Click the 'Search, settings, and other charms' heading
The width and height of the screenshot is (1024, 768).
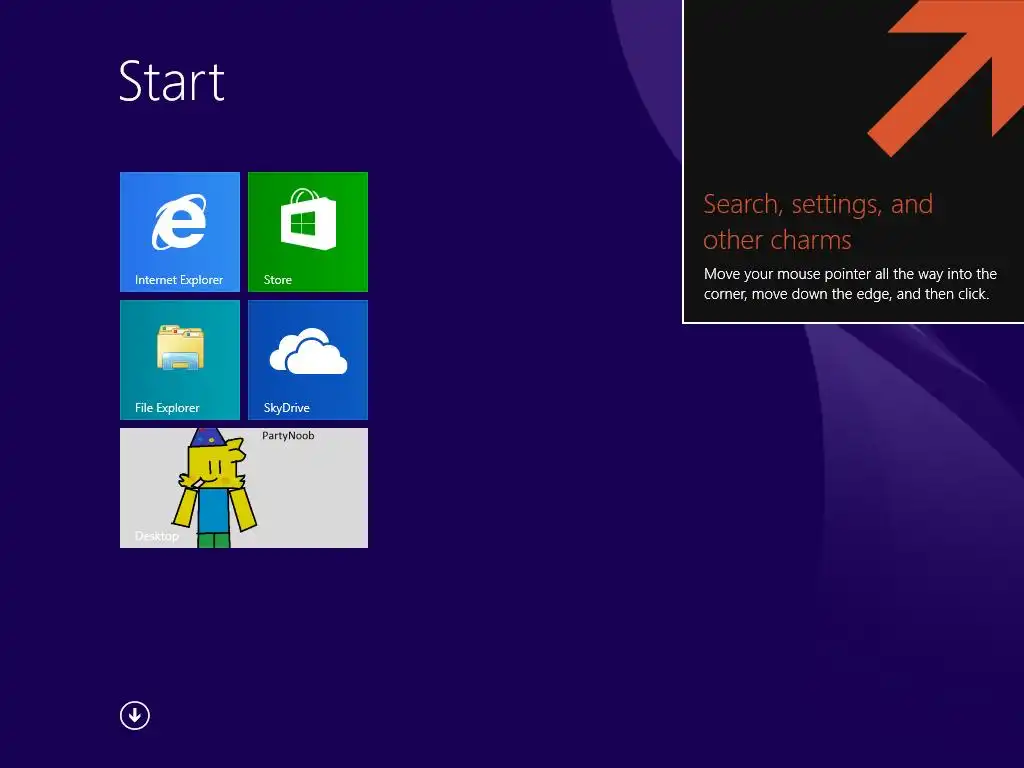[818, 222]
